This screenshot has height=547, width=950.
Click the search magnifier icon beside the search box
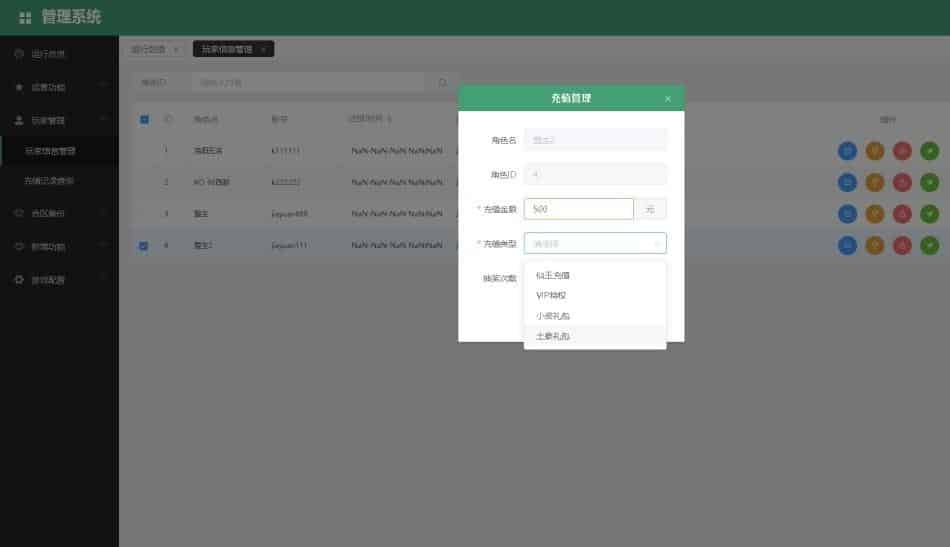(x=442, y=82)
